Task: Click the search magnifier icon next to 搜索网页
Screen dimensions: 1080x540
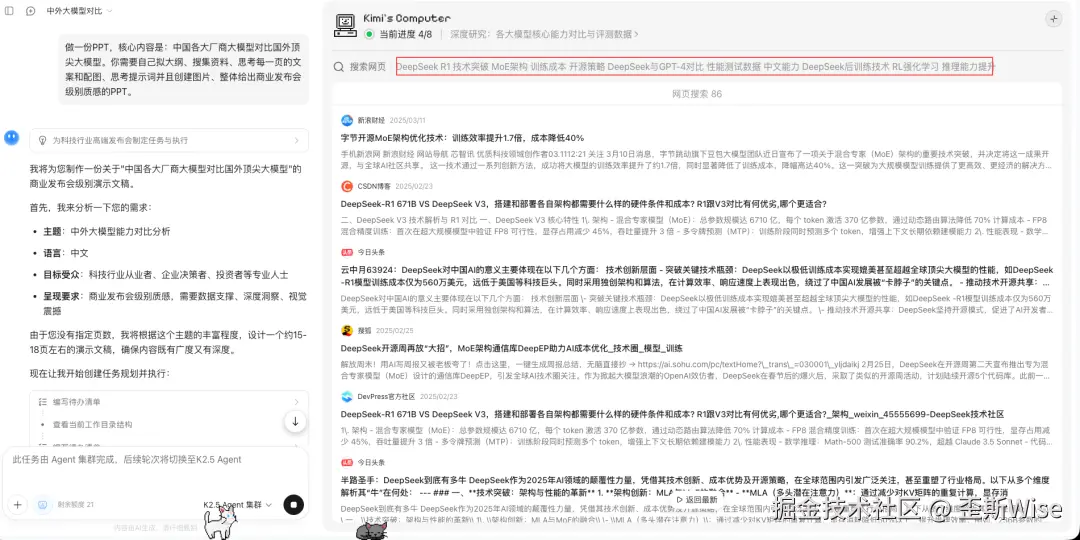Action: pos(339,67)
